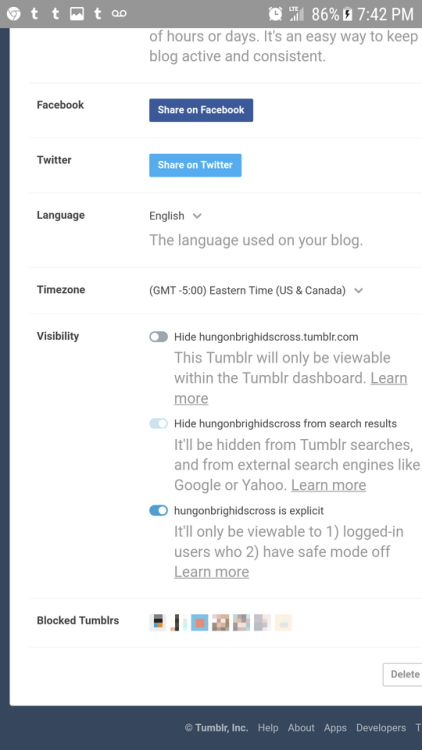Expand the Timezone Eastern Time dropdown
The height and width of the screenshot is (750, 422).
(256, 290)
